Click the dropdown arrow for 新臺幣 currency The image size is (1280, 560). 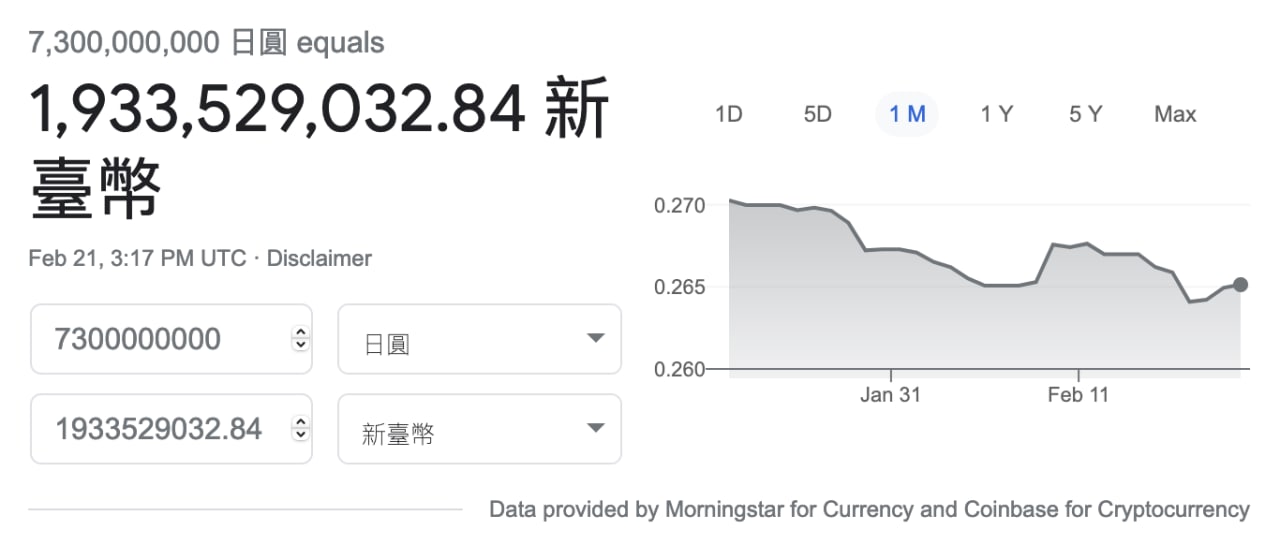[x=596, y=428]
